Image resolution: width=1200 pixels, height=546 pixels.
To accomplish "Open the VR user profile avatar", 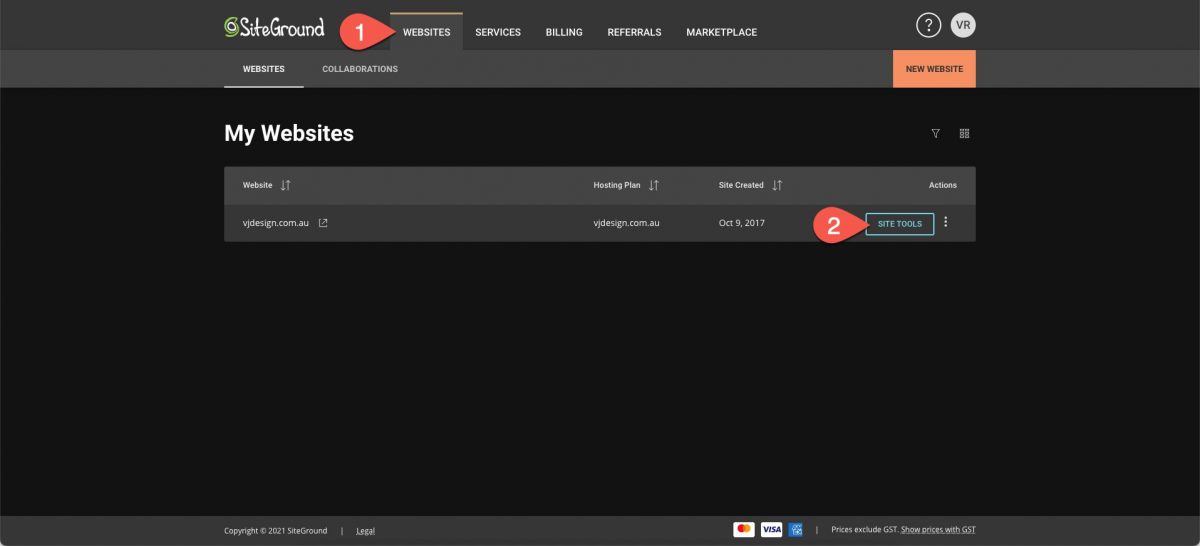I will pos(962,26).
